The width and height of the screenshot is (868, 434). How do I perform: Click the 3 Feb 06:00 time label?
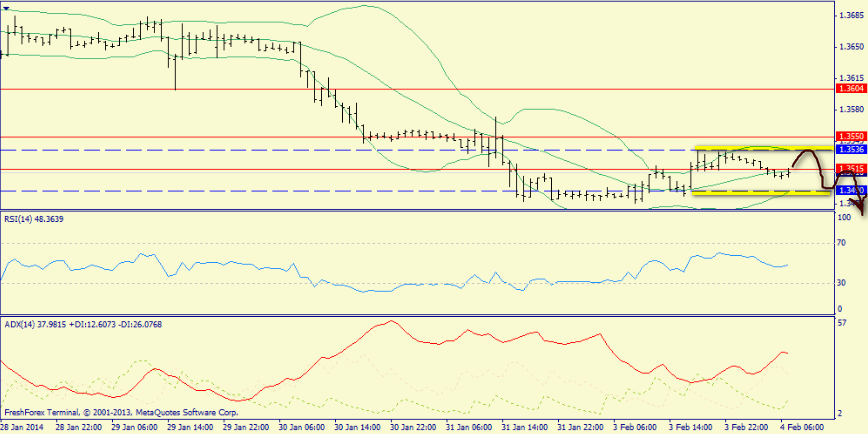[x=636, y=428]
